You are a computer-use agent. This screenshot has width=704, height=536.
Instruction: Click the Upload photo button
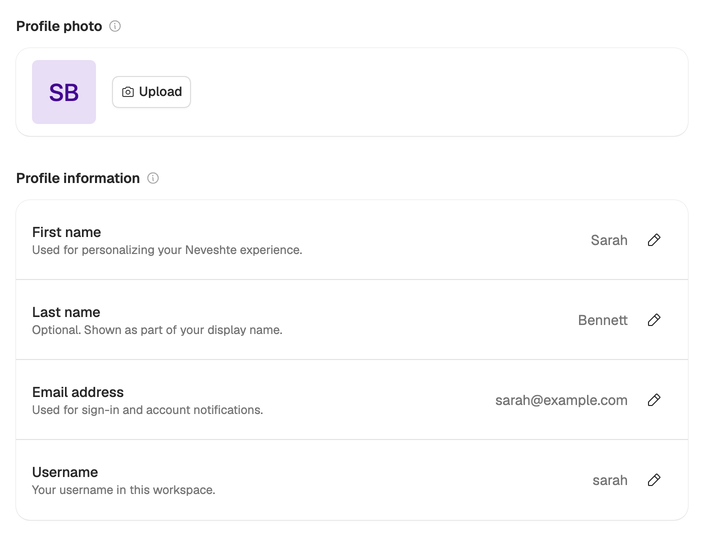[x=151, y=92]
